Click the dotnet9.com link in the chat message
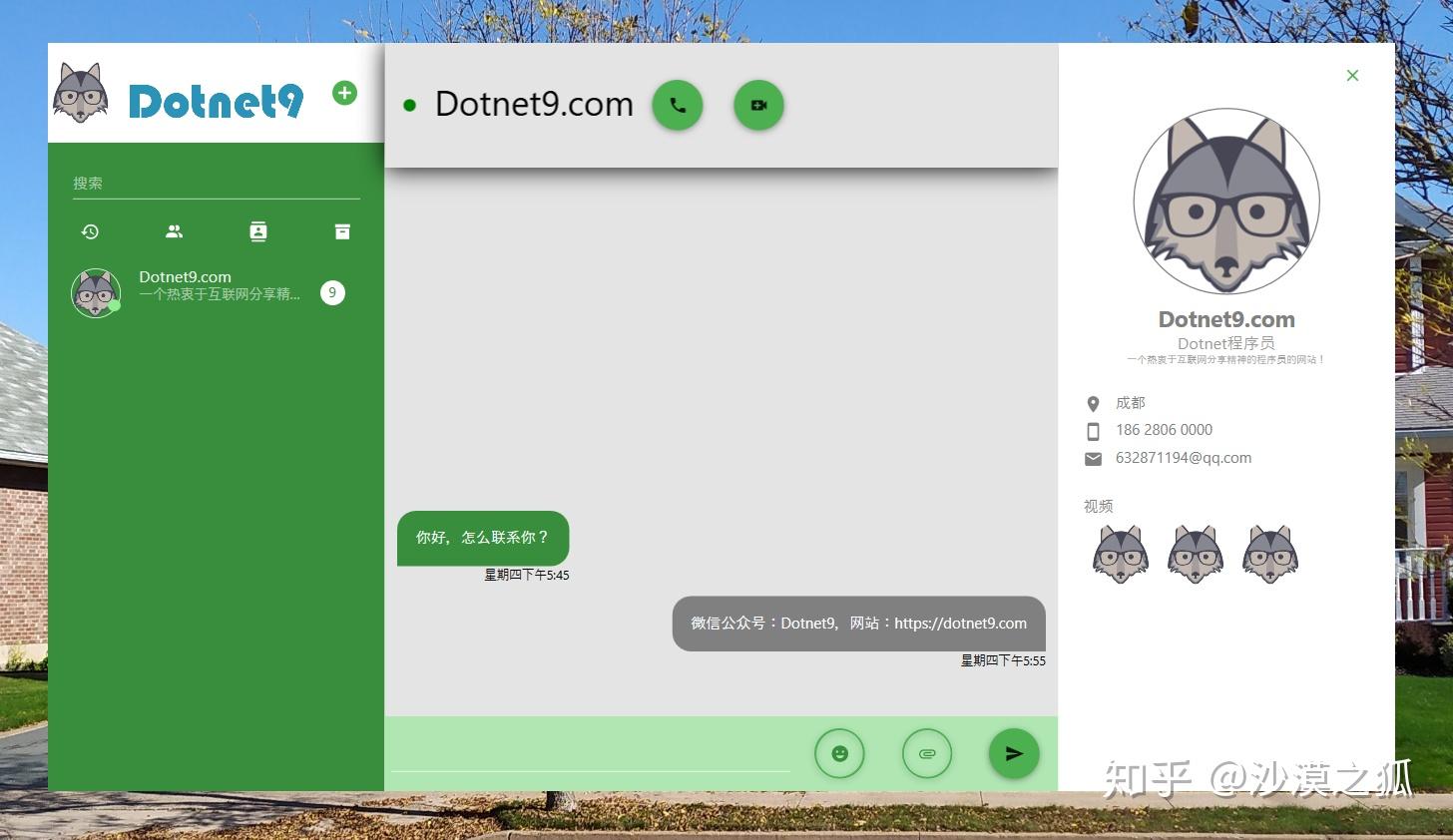Screen dimensions: 1453x840 point(960,623)
